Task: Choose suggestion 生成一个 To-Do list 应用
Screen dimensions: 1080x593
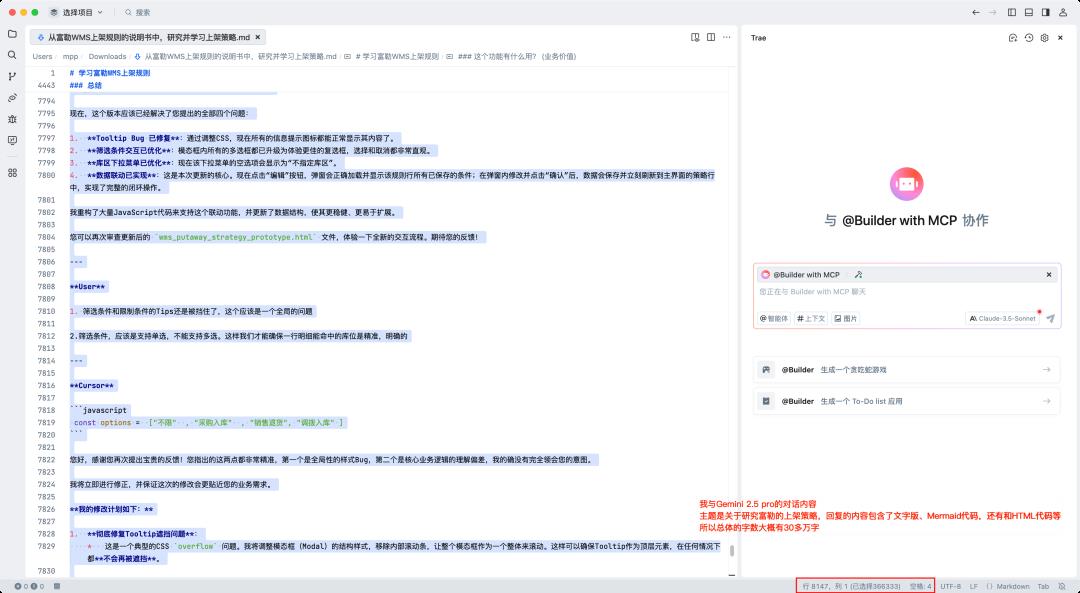Action: point(906,401)
